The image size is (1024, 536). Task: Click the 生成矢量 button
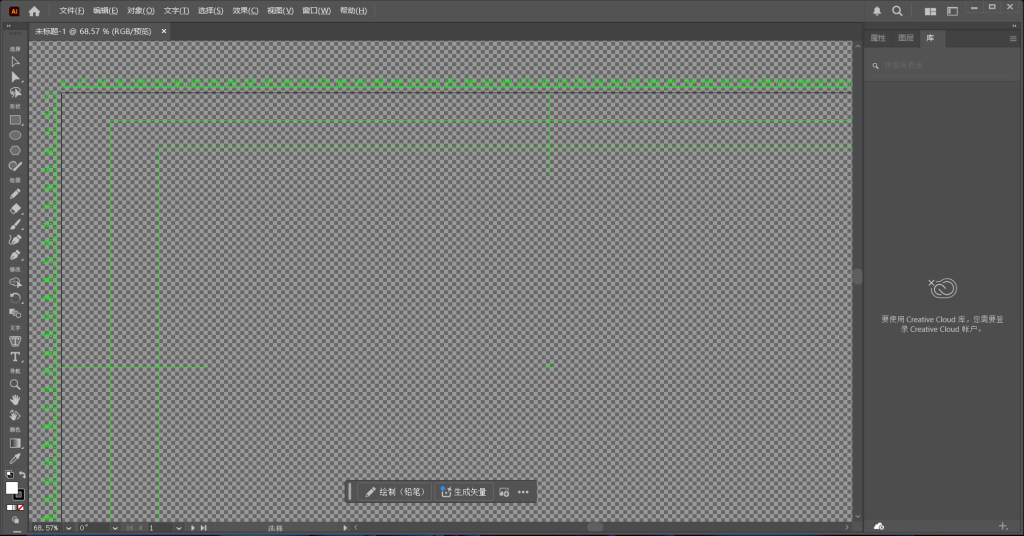(x=464, y=492)
